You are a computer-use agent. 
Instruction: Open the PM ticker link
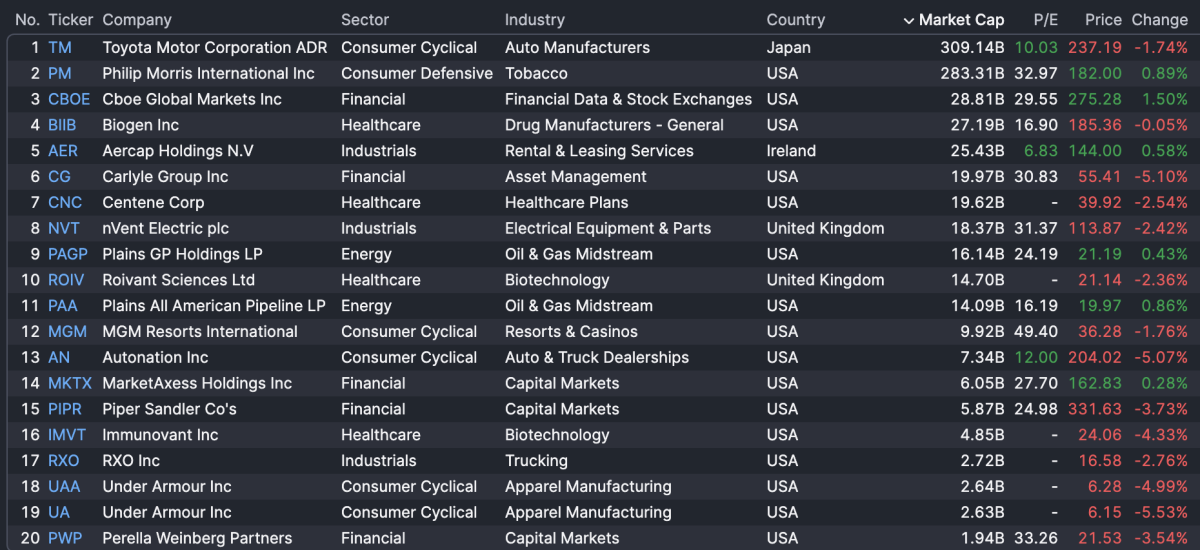click(60, 74)
